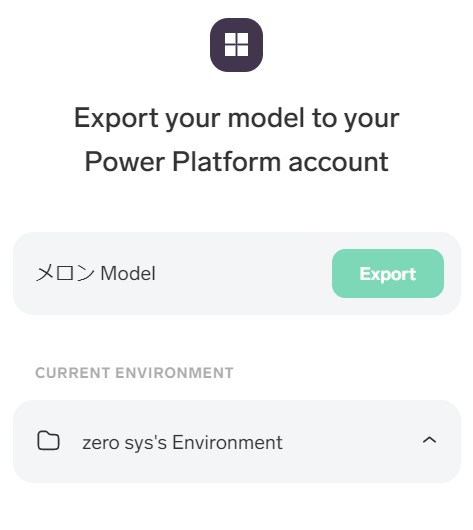Click the up-arrow caret in the environment row
The width and height of the screenshot is (473, 530).
(x=429, y=440)
